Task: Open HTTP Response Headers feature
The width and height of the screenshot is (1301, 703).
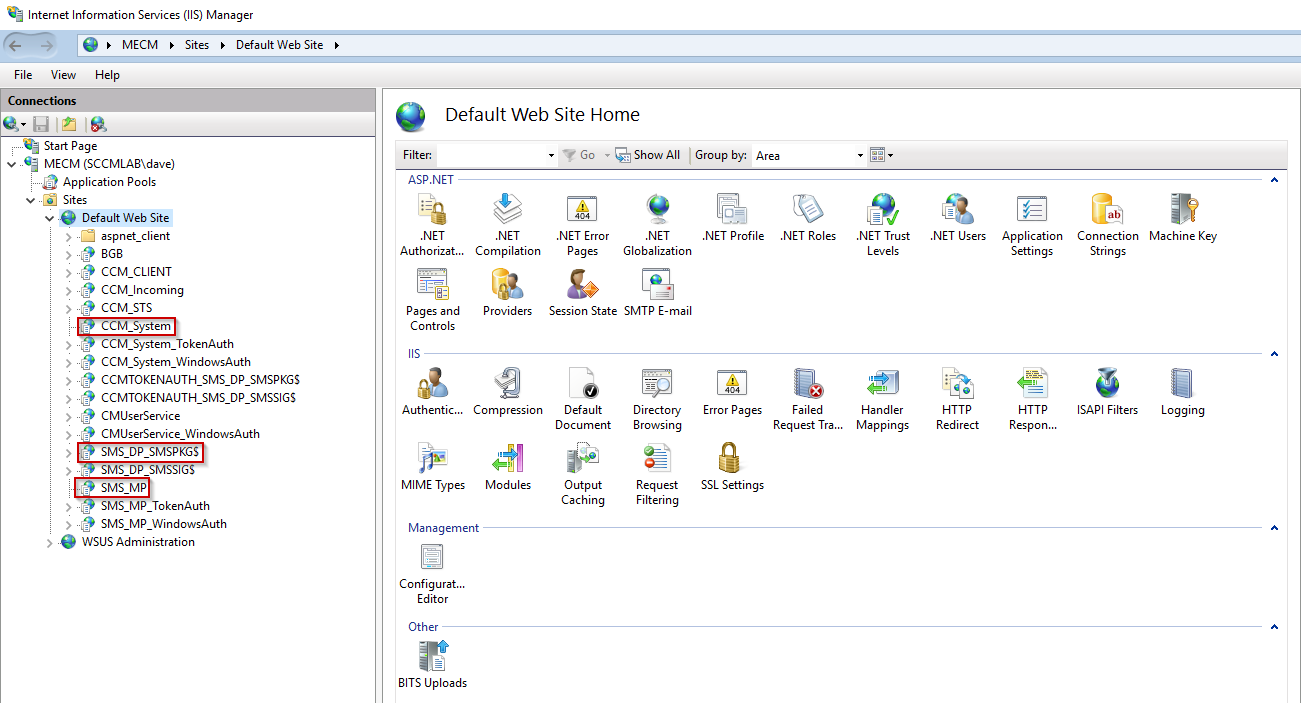Action: [1032, 399]
